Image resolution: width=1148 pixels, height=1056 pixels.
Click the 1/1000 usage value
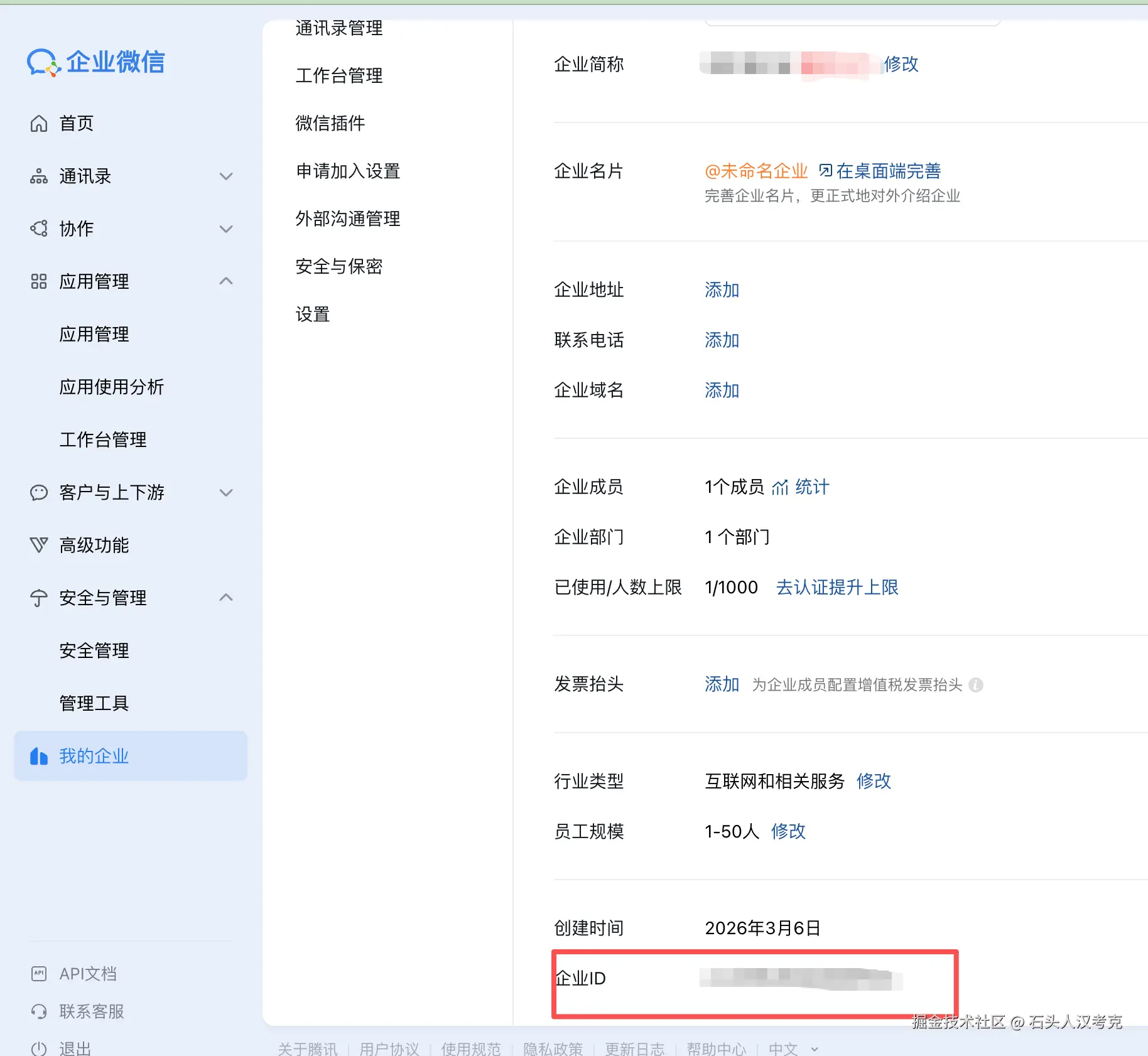pyautogui.click(x=732, y=588)
